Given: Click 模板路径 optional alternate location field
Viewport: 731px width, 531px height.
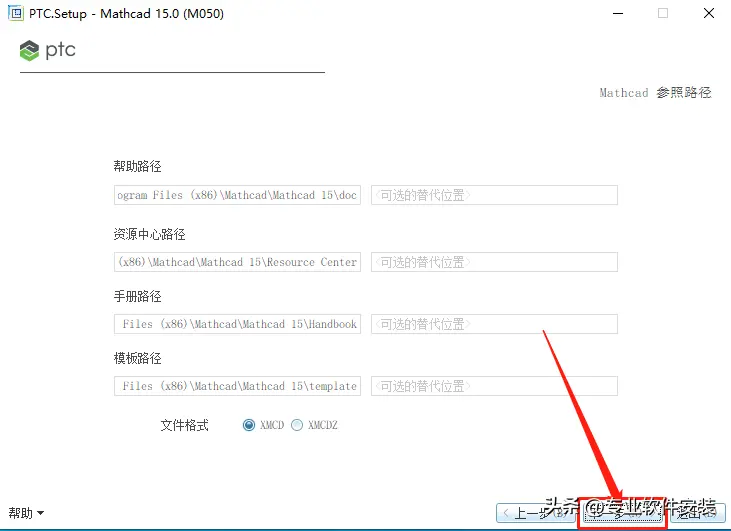Looking at the screenshot, I should pyautogui.click(x=494, y=386).
